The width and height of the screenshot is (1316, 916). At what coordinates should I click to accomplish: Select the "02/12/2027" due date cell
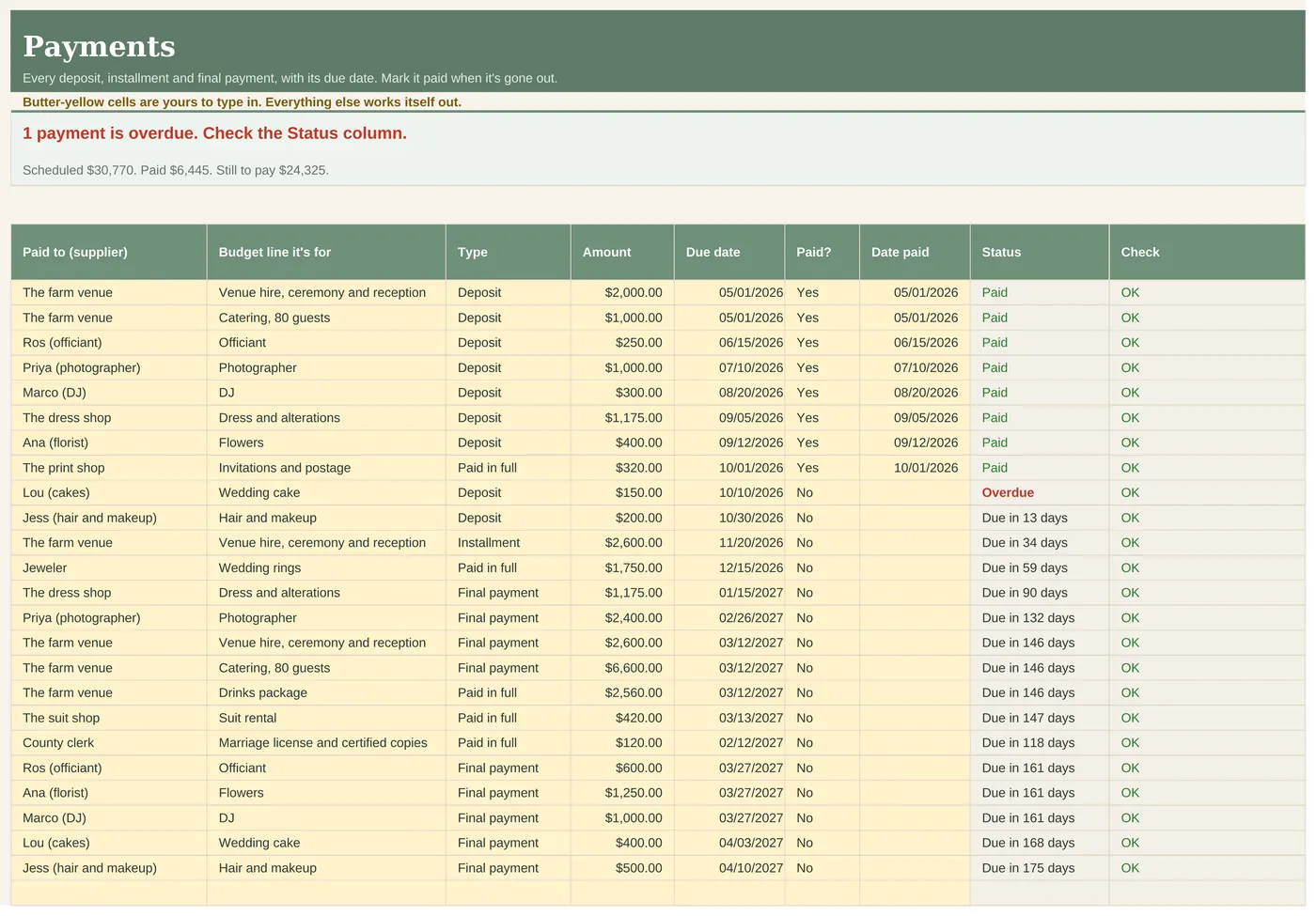click(729, 742)
